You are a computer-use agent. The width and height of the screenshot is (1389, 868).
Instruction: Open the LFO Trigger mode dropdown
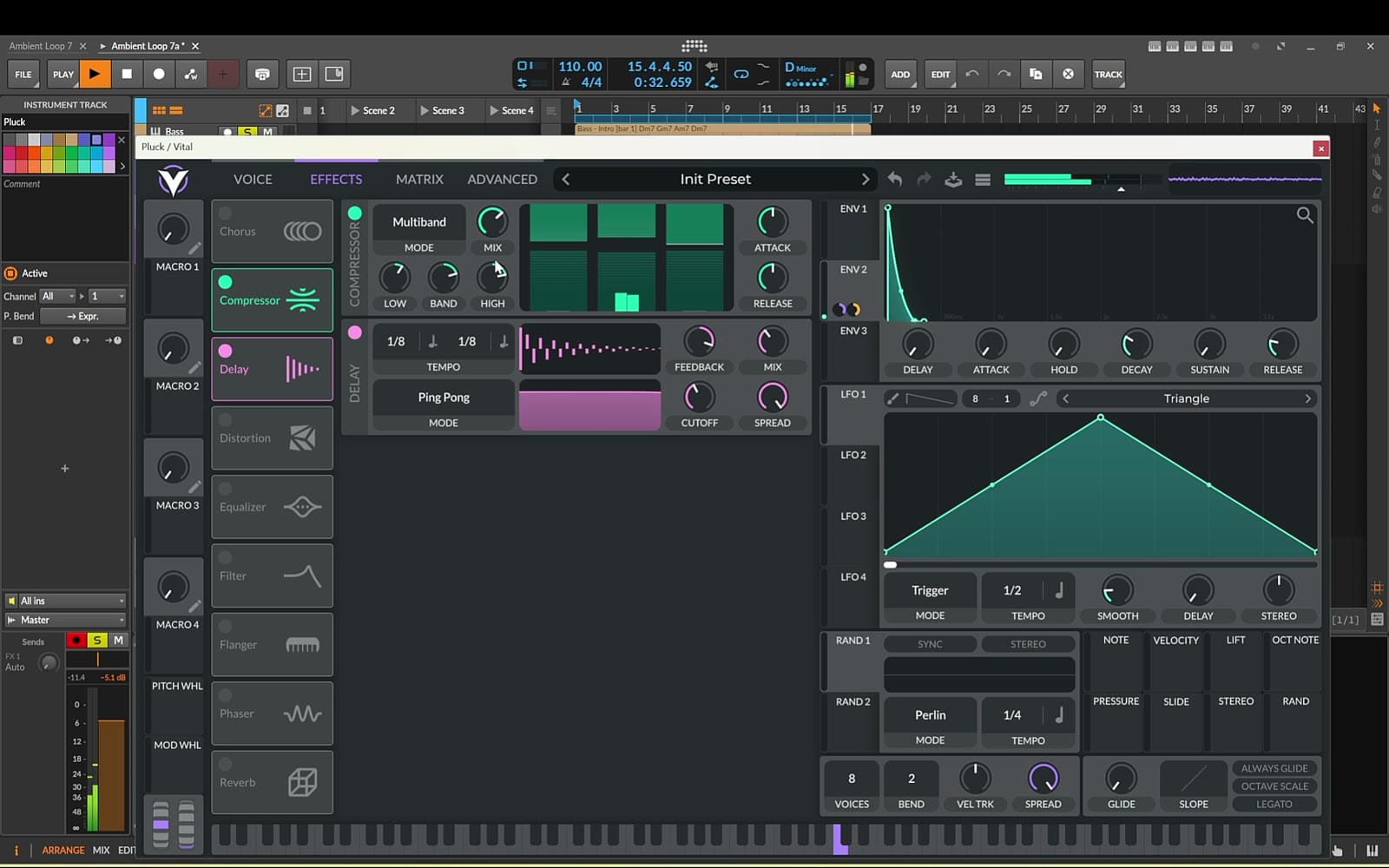(930, 590)
